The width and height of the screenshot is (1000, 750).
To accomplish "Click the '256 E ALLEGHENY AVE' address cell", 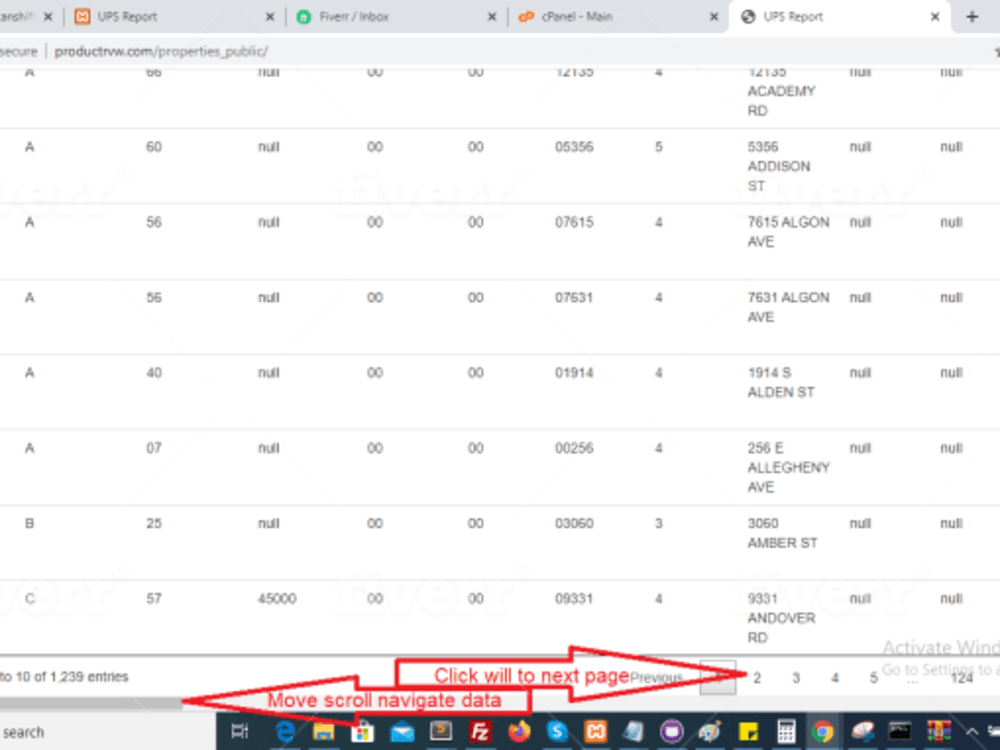I will [788, 467].
